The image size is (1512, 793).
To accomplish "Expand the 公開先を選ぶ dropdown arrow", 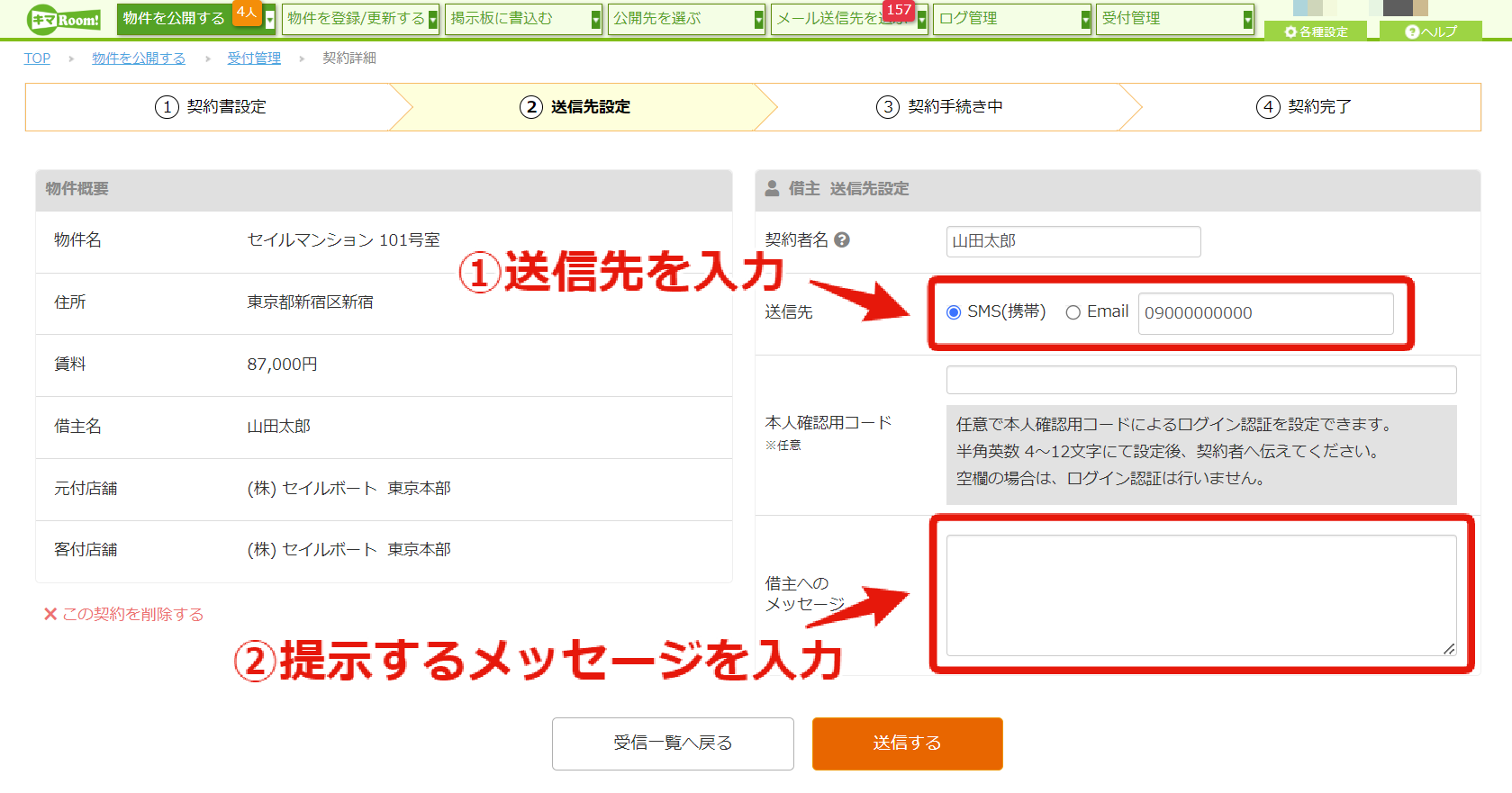I will (759, 19).
